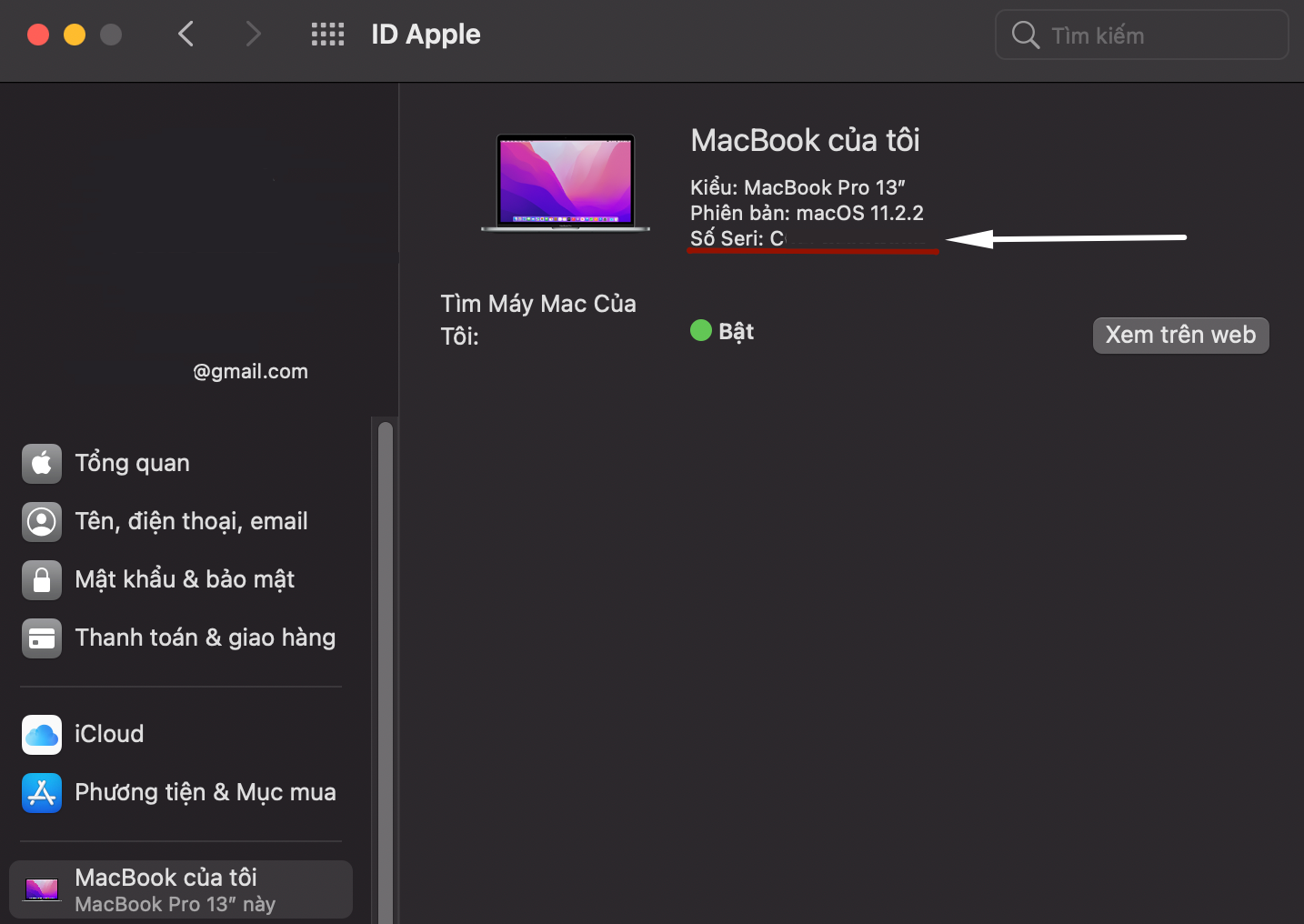Click the yellow minimize window button

(x=75, y=35)
